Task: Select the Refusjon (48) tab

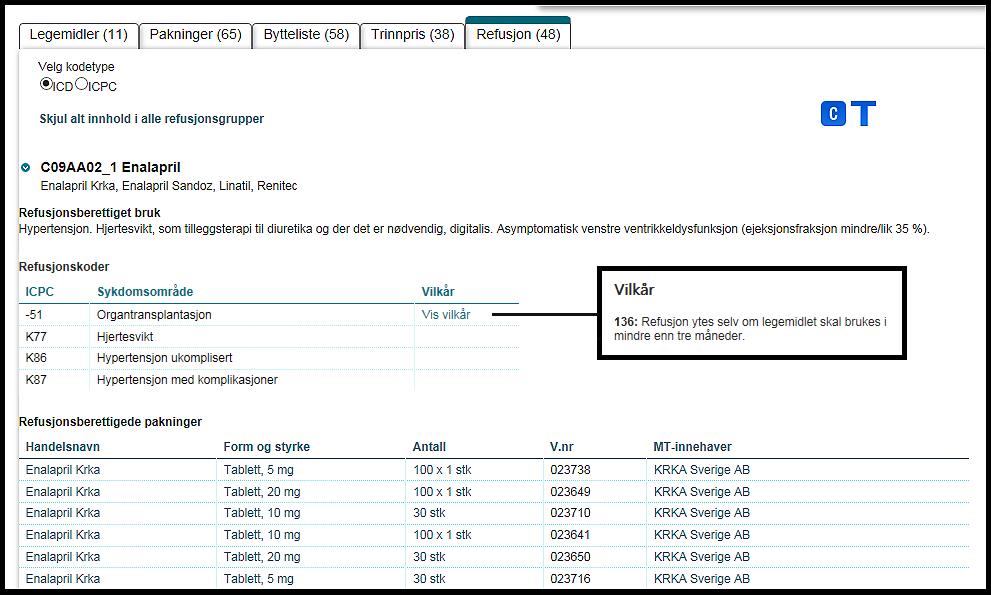Action: tap(517, 35)
